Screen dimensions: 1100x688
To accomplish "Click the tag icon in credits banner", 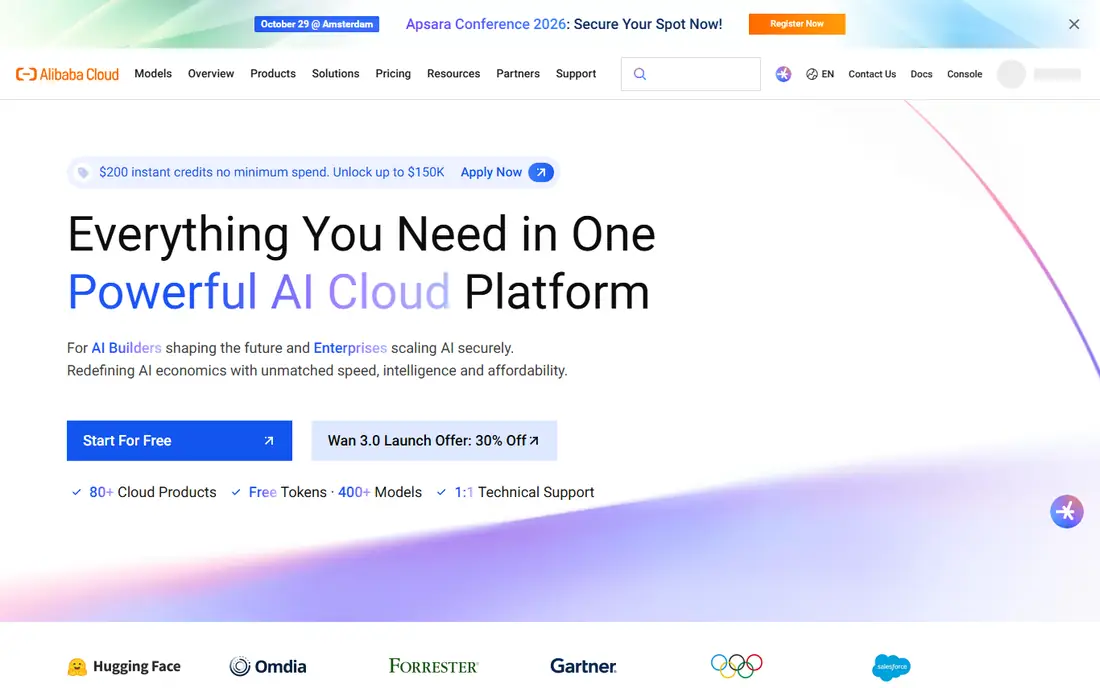I will 83,172.
